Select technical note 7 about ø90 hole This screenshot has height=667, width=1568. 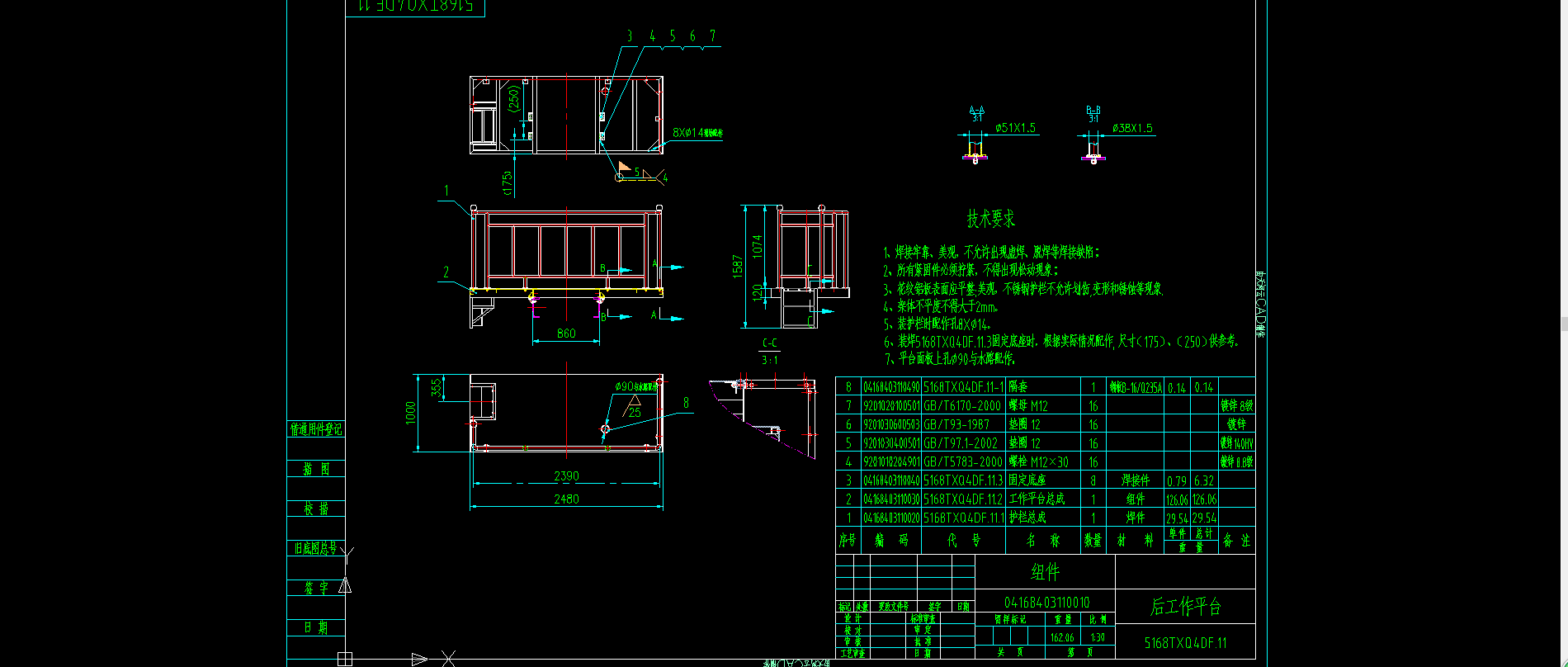click(x=949, y=358)
